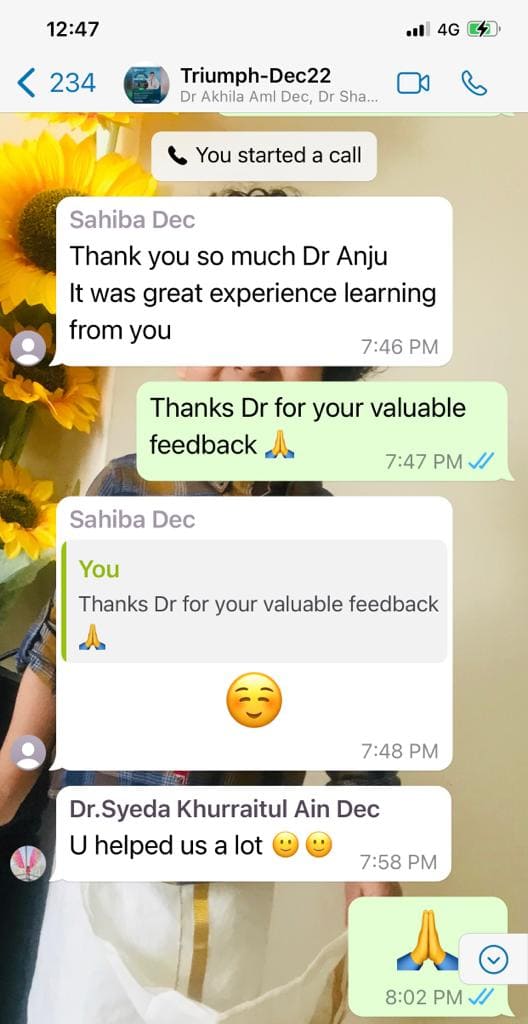
Task: Open Sahiba Dec's avatar beside blushing emoji message
Action: coord(28,752)
